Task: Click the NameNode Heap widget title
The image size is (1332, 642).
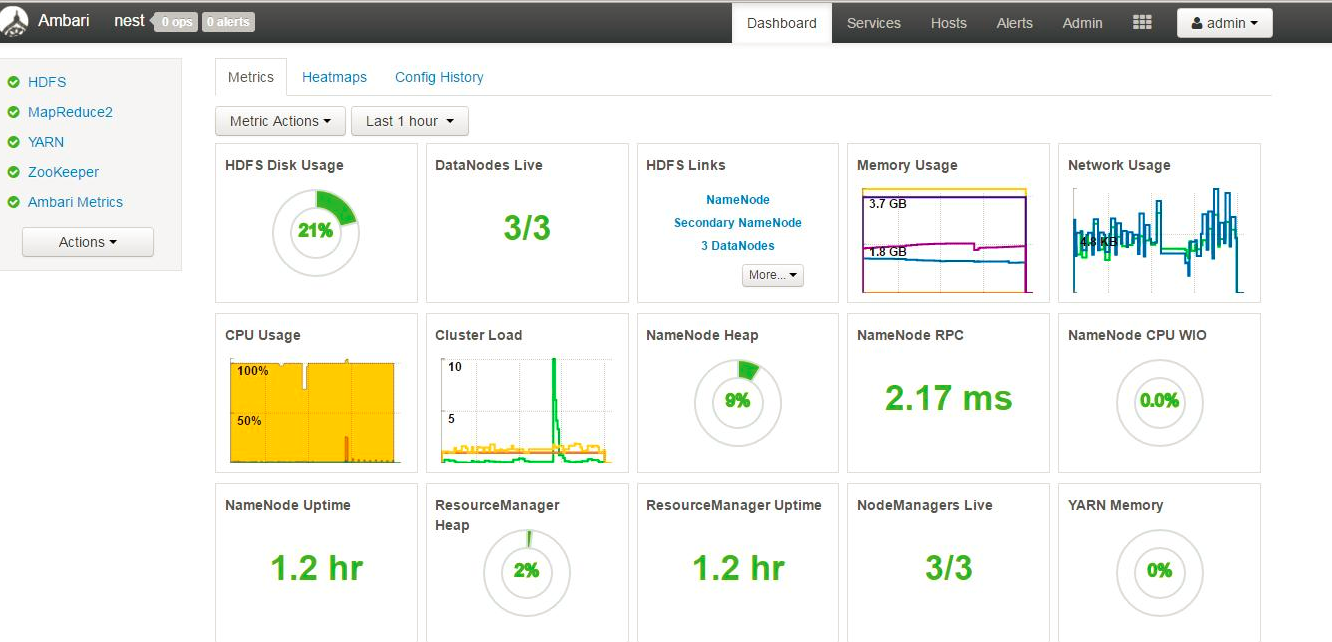Action: point(702,335)
